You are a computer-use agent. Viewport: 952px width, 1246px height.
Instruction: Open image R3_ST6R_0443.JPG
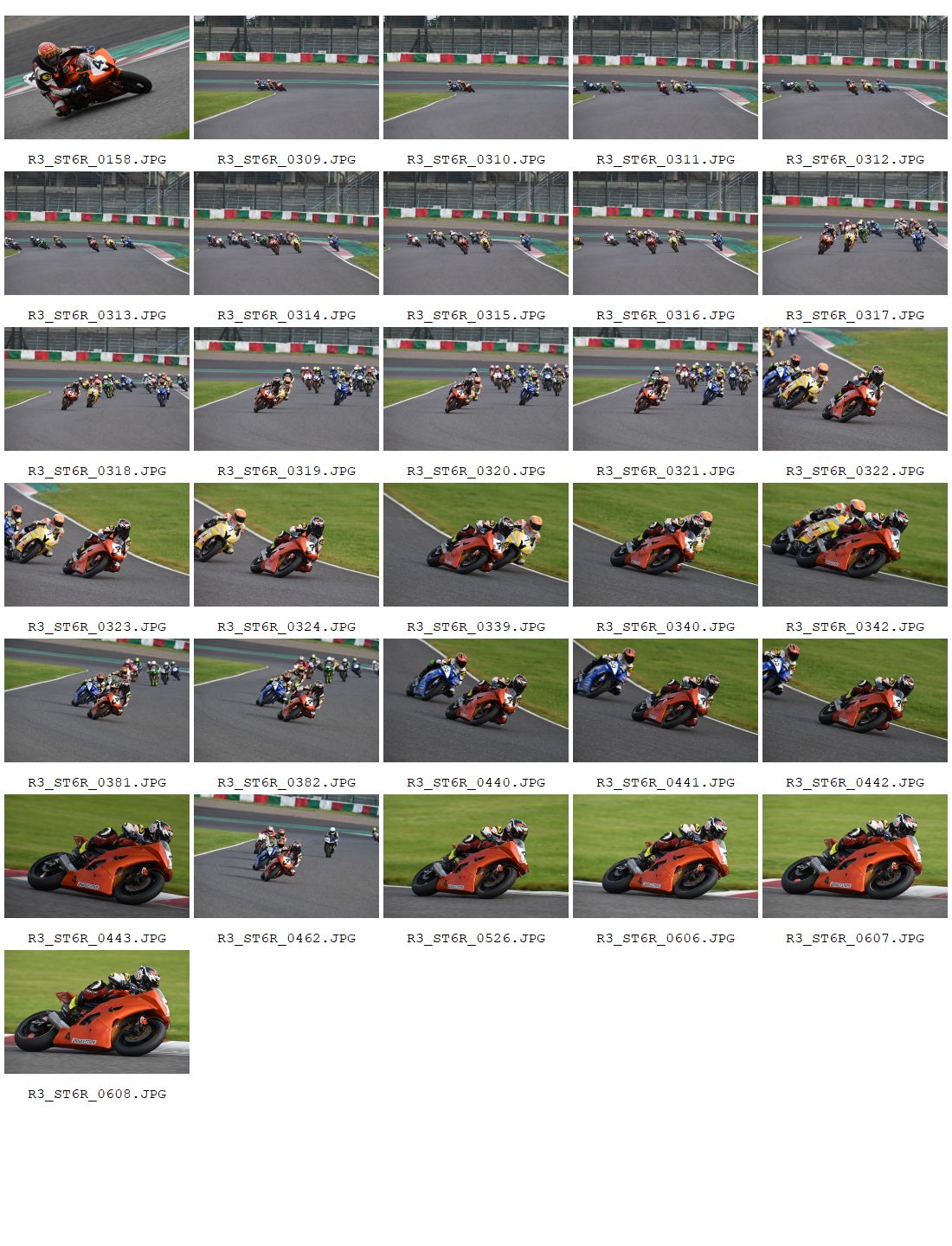click(x=97, y=856)
